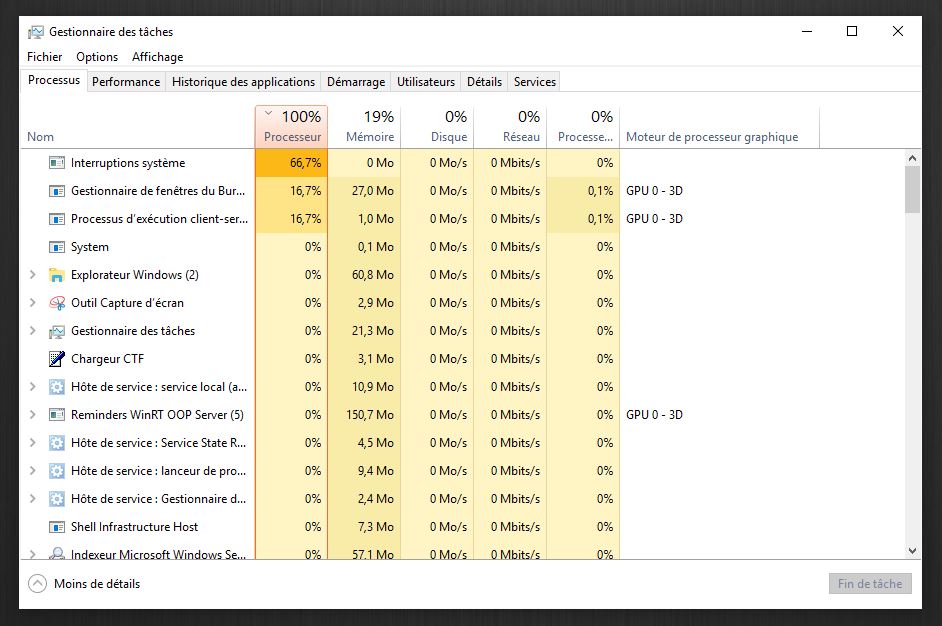Click GPU 0 - 3D in Reminders row

click(654, 415)
